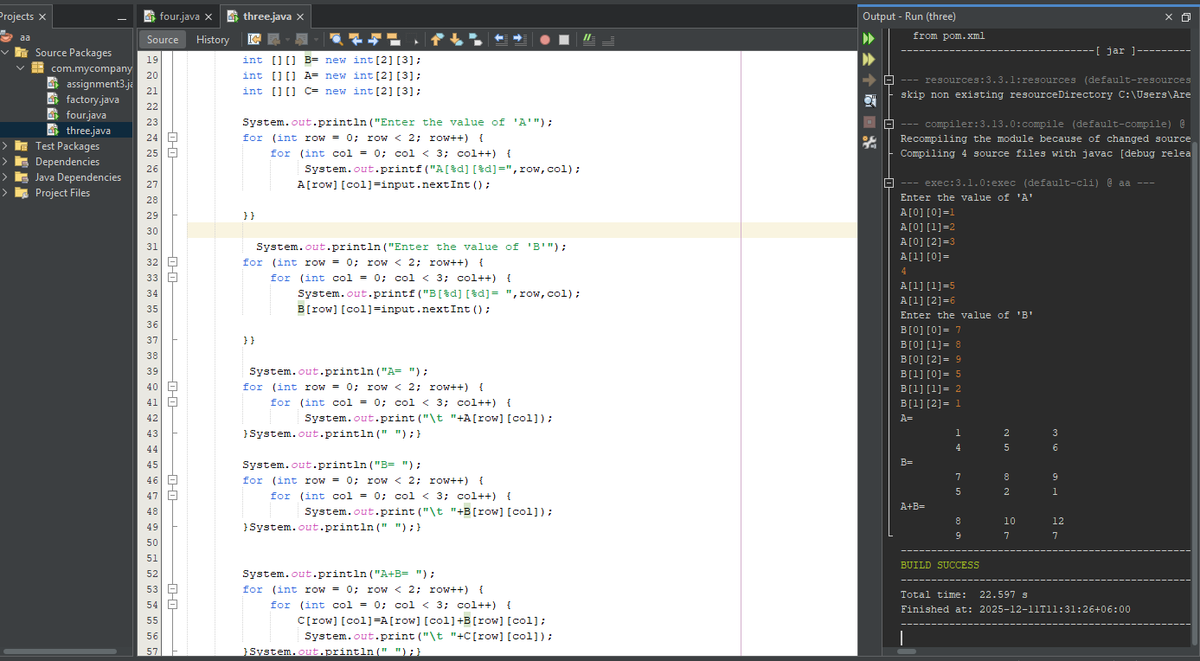Minimize the Projects panel

coord(121,17)
